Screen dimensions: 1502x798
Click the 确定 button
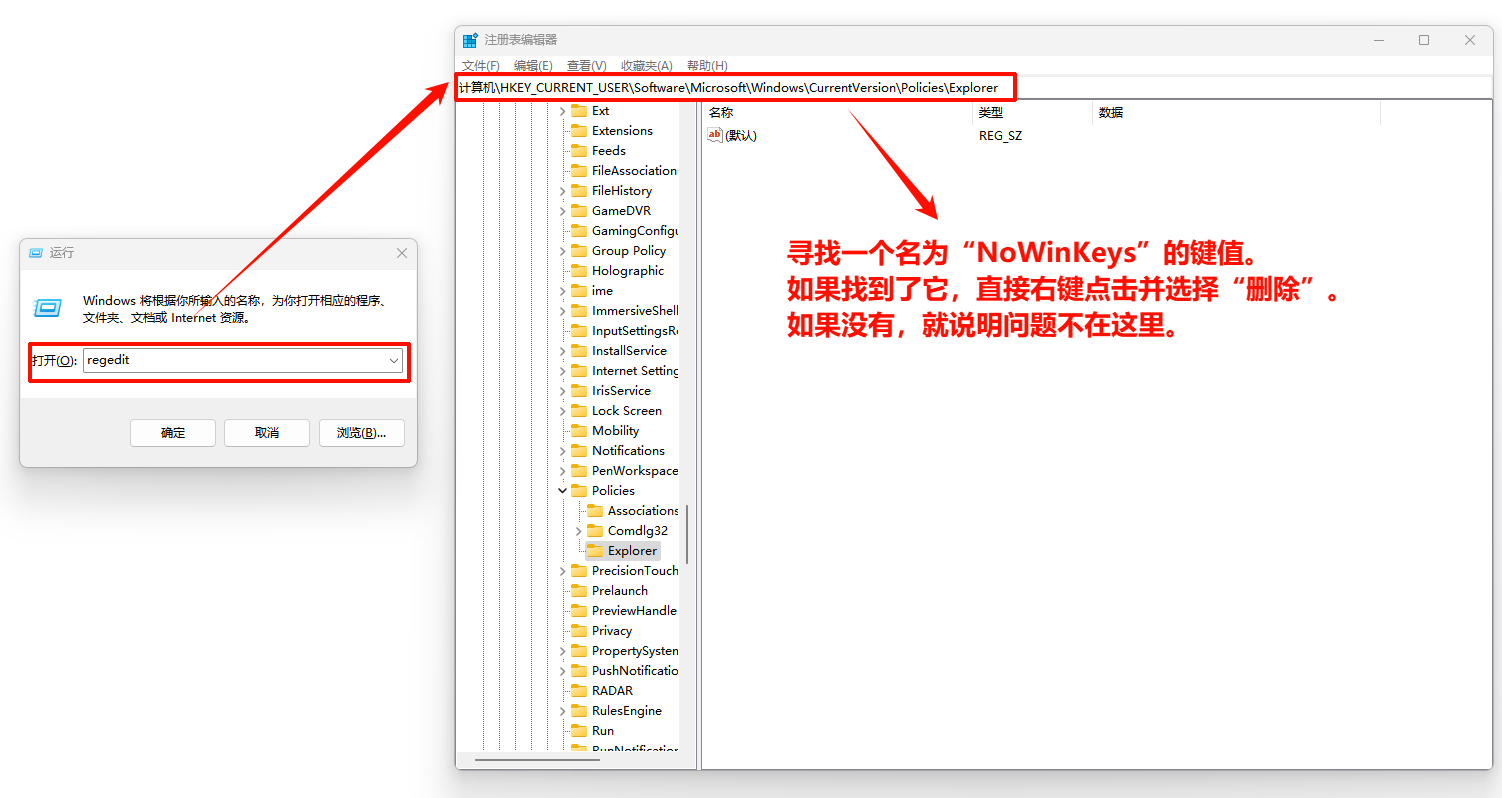point(172,432)
